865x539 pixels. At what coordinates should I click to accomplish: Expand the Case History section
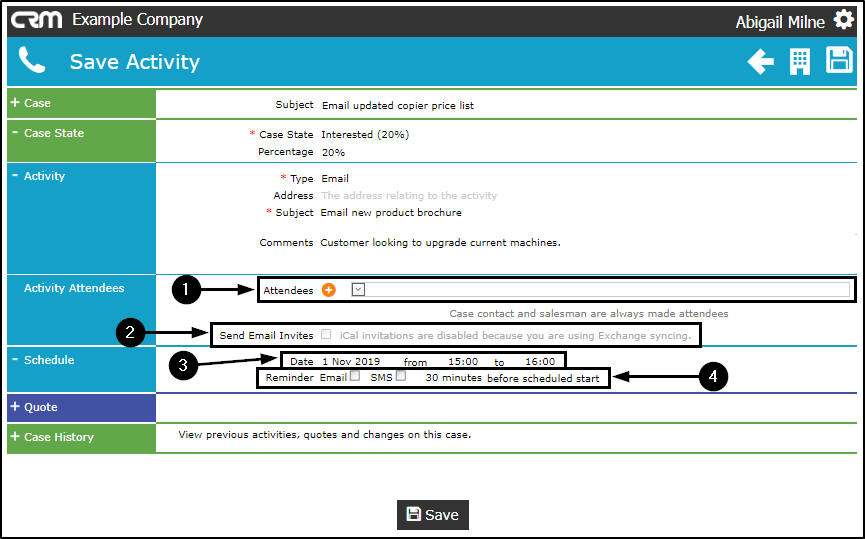coord(81,437)
